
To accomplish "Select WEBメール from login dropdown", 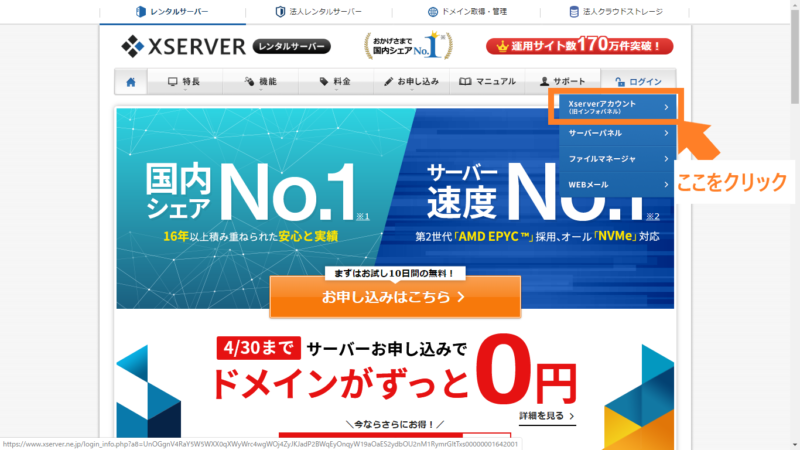I will coord(618,185).
